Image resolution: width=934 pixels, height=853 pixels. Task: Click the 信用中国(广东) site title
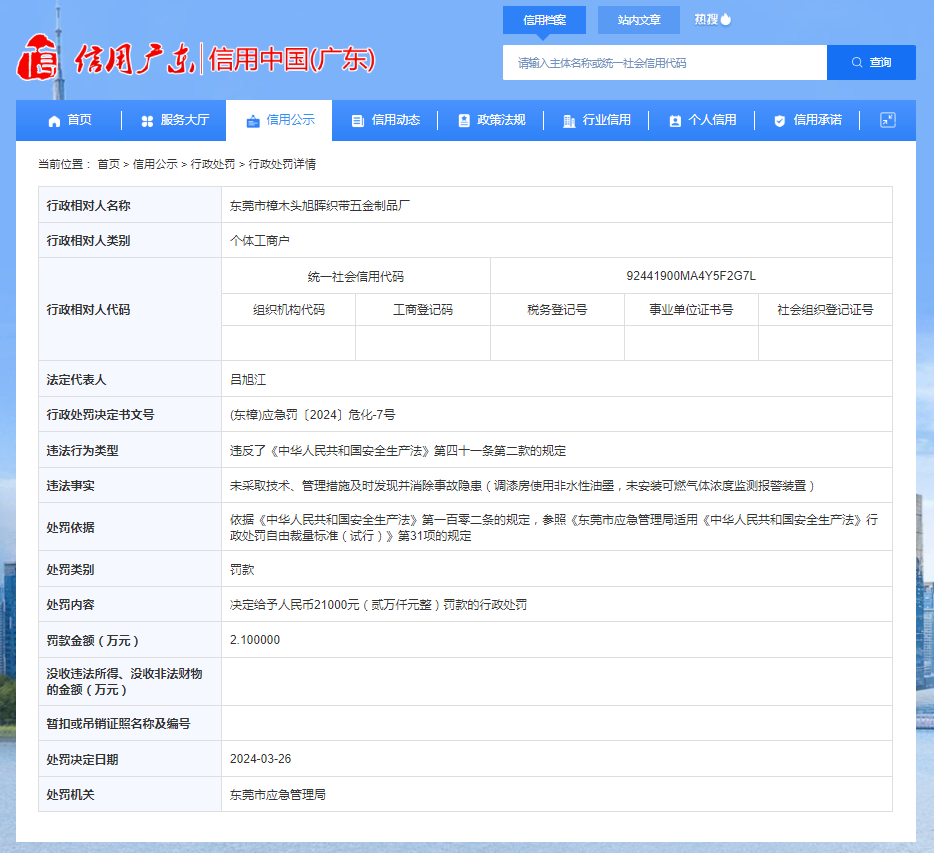pos(291,60)
